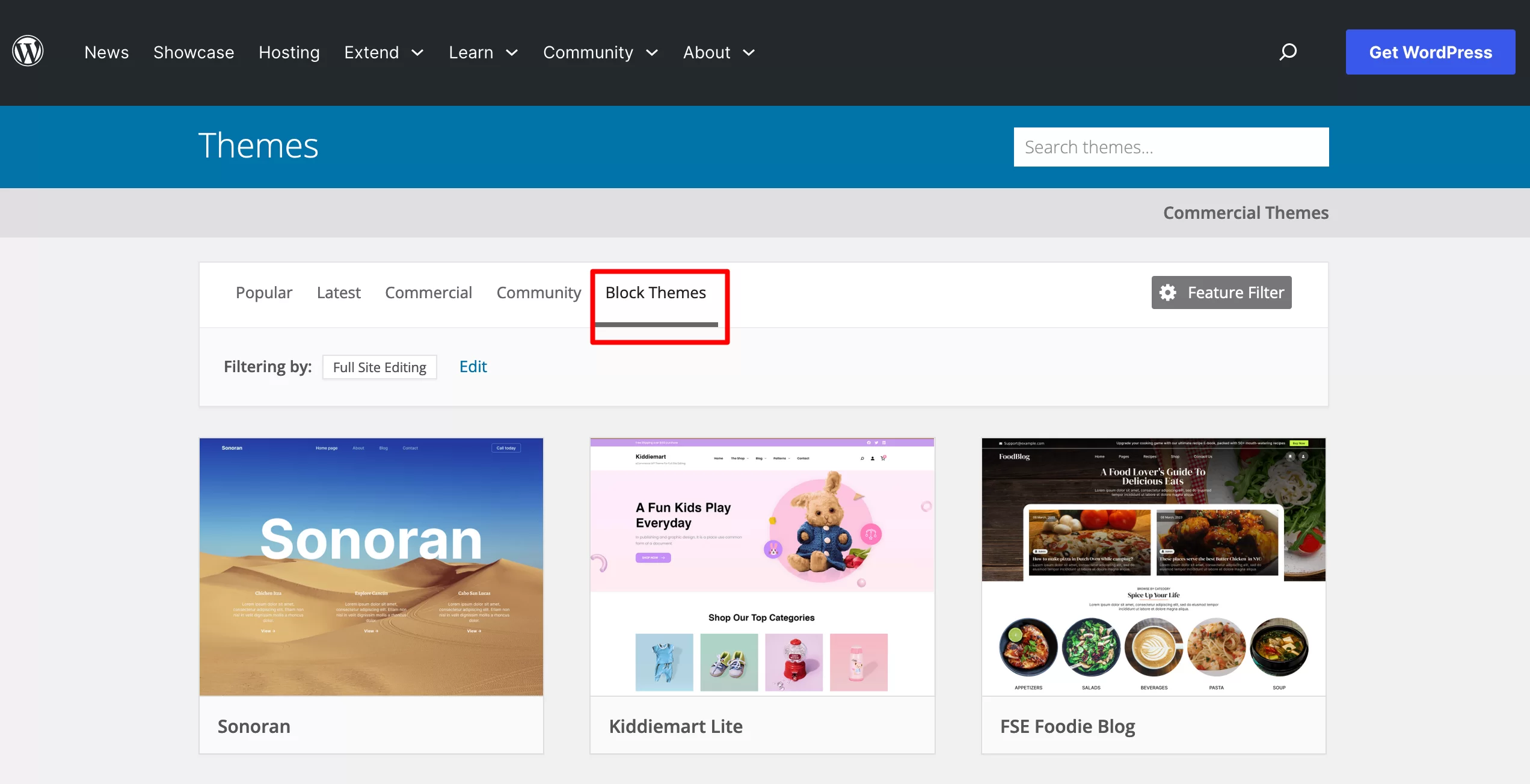
Task: Expand the Feature Filter options
Action: pyautogui.click(x=1221, y=292)
